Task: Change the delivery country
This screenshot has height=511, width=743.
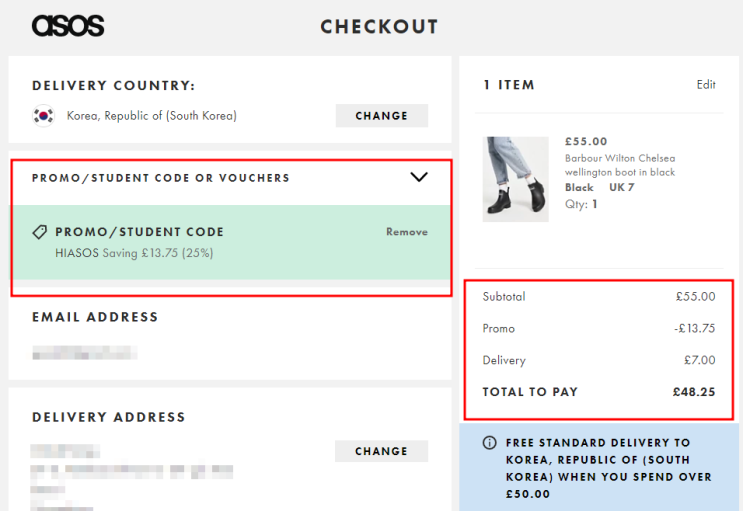Action: 381,116
